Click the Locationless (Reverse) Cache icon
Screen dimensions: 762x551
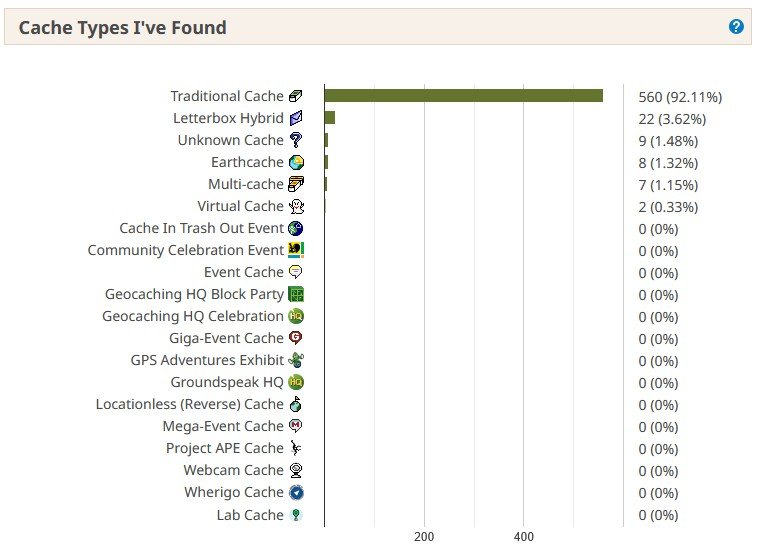click(295, 404)
